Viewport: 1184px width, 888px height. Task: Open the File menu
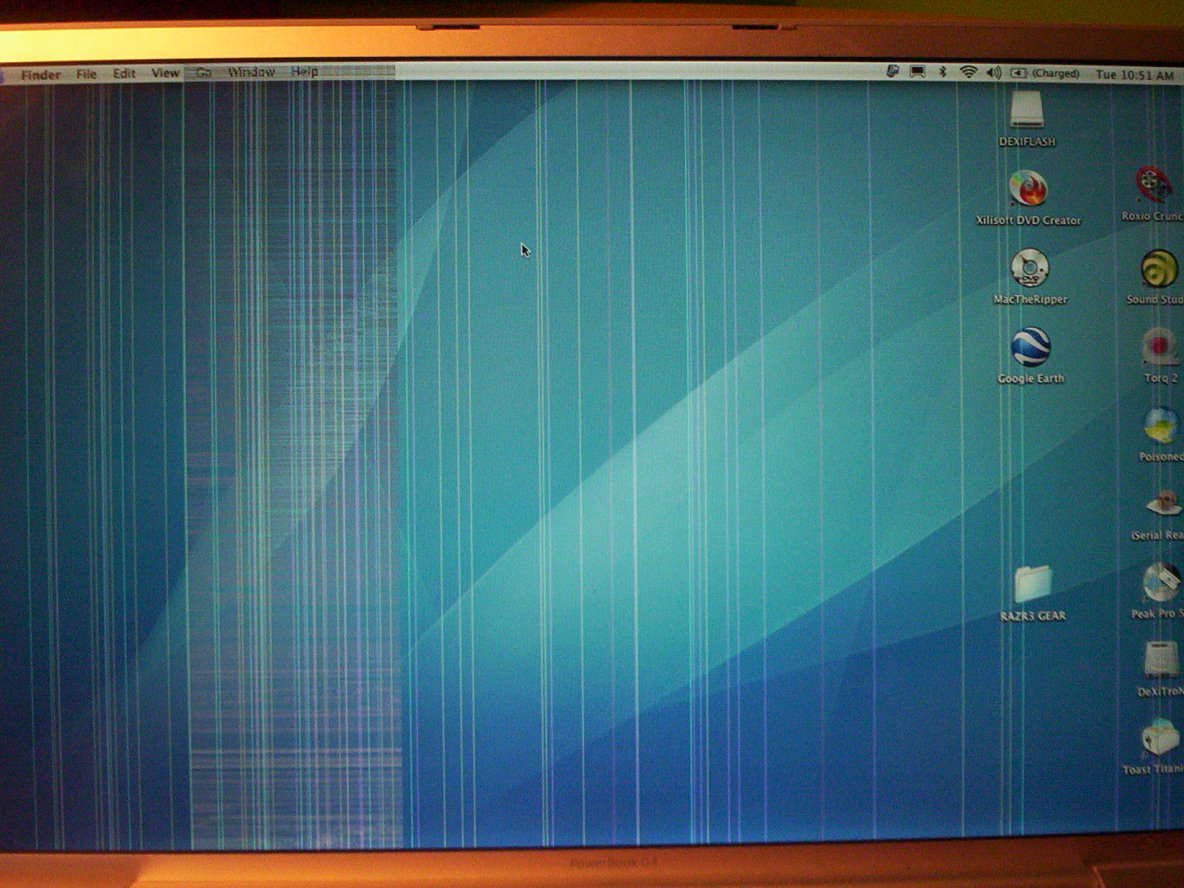pos(87,74)
